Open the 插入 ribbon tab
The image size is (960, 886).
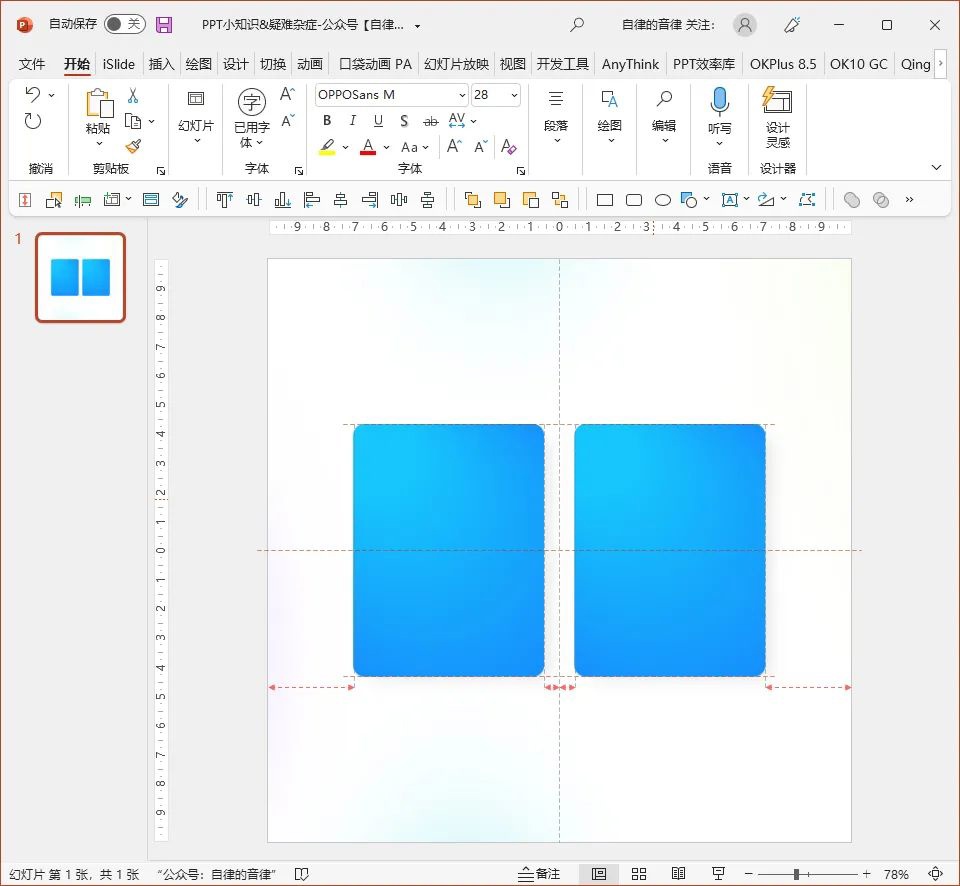(x=161, y=64)
